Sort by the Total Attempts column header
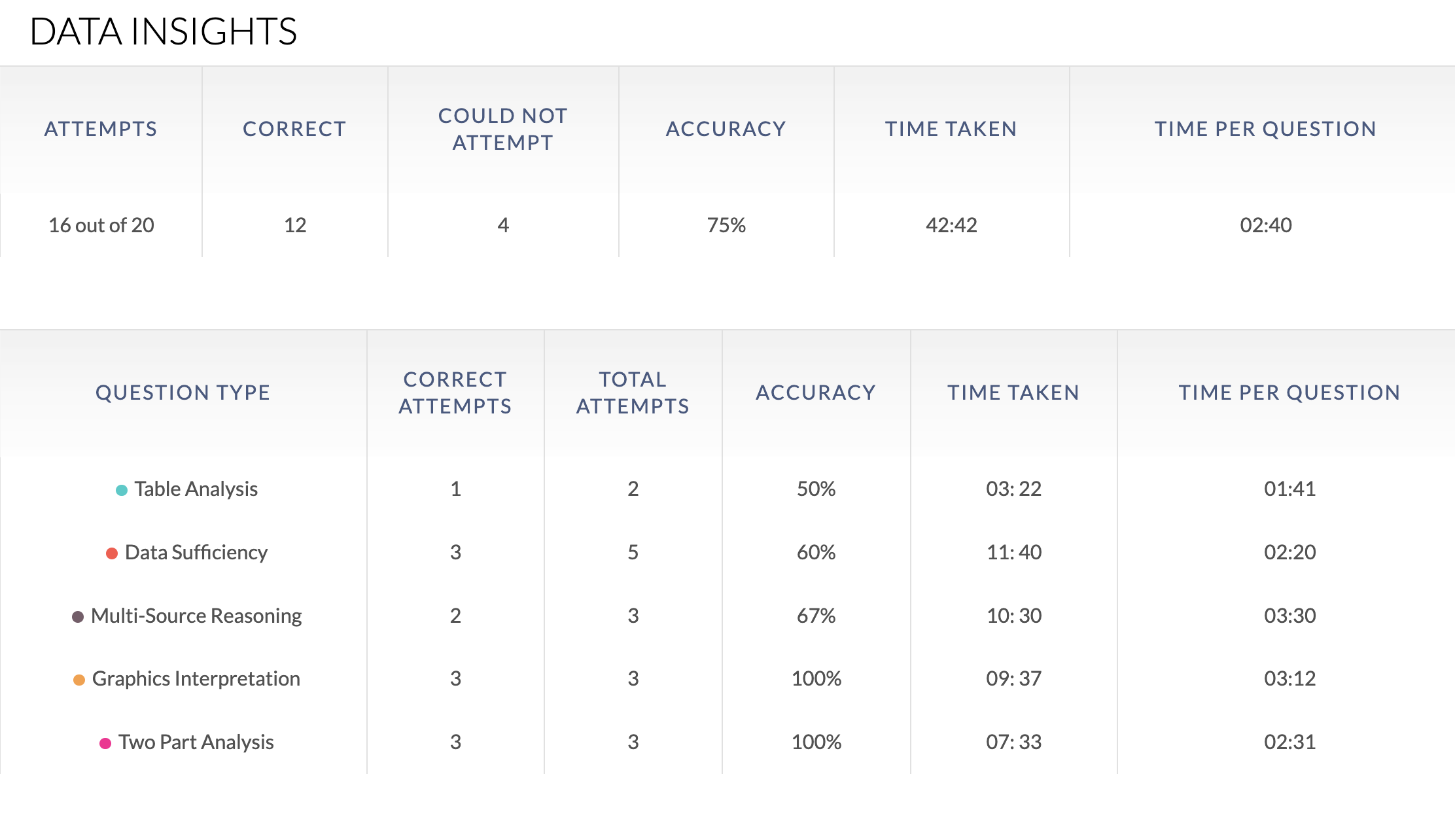 tap(633, 393)
